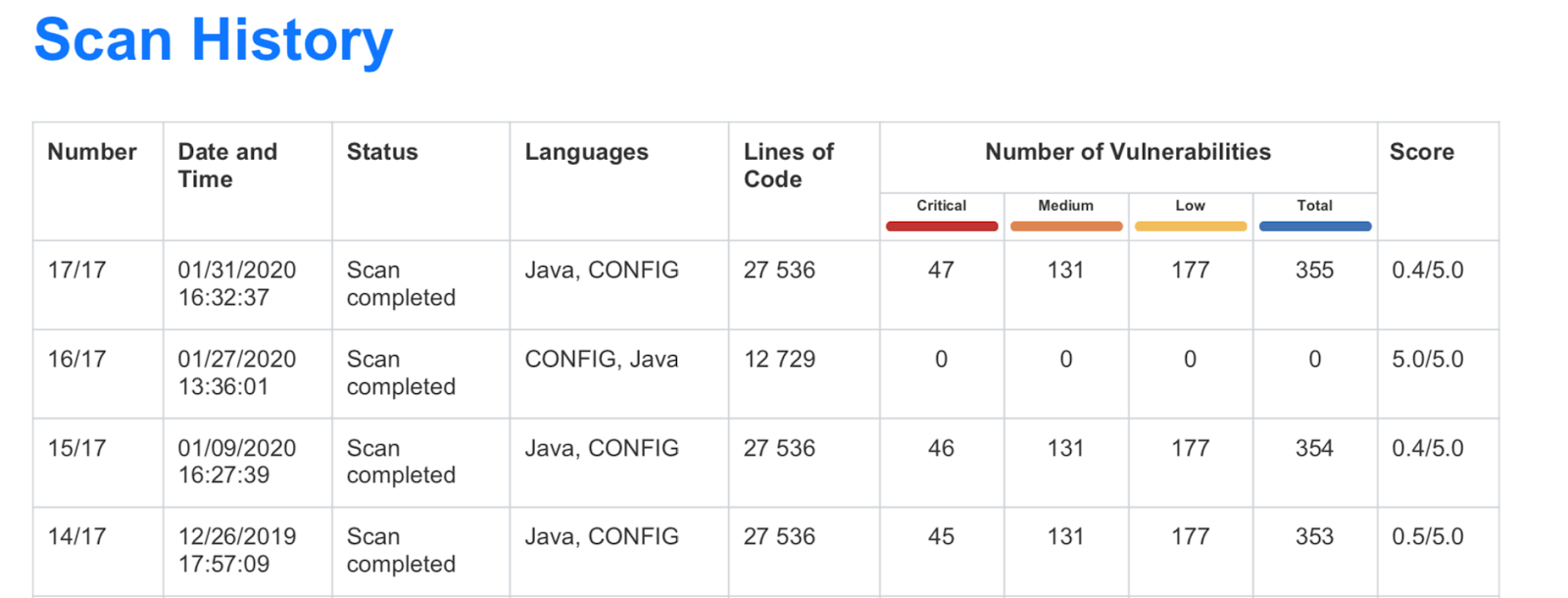
Task: Select the Number column header
Action: [x=92, y=152]
